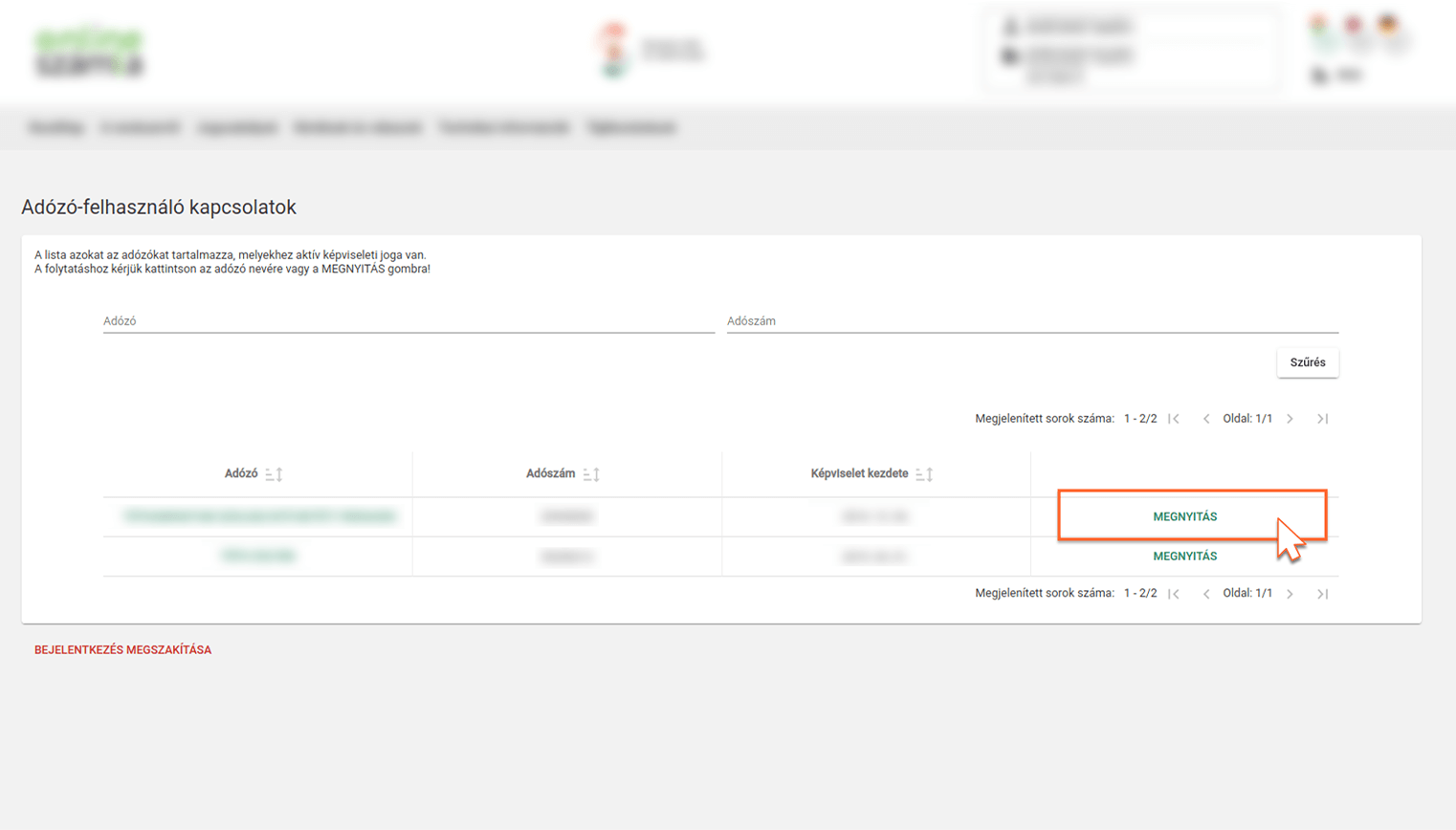Focus the Adózó filter input field

point(408,321)
